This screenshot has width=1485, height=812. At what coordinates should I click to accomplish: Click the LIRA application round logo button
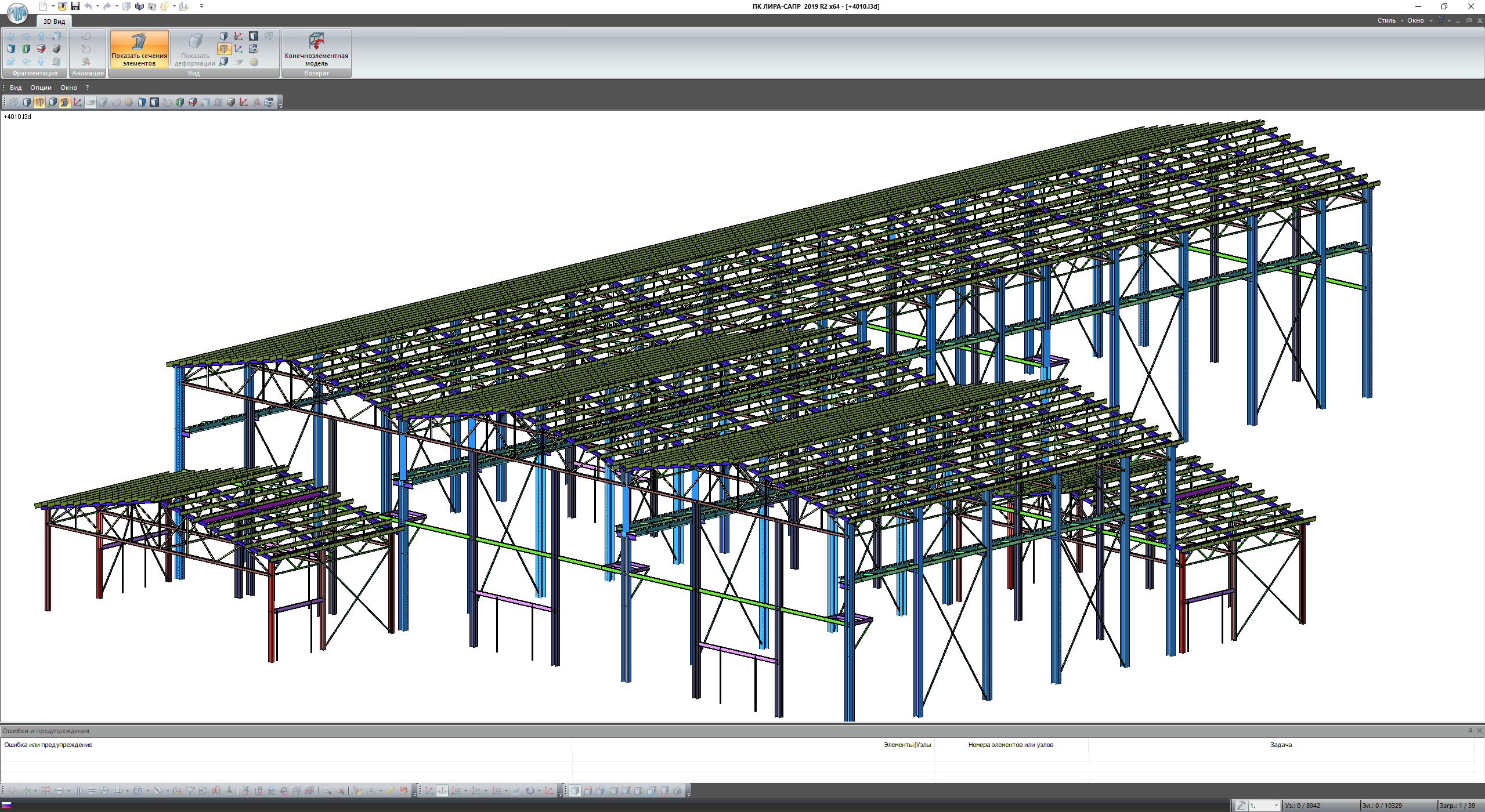click(x=17, y=13)
